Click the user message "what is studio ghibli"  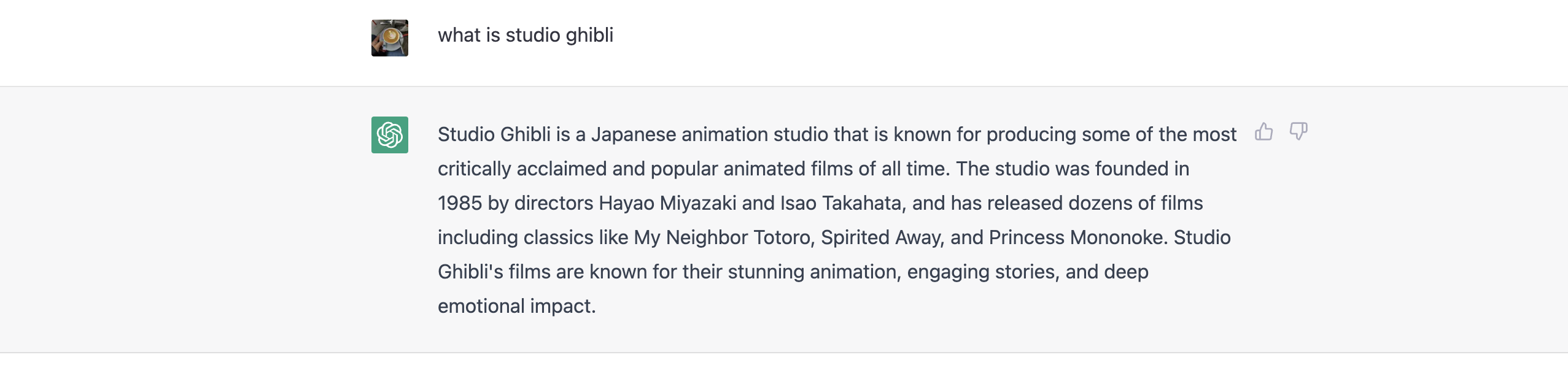pyautogui.click(x=525, y=36)
